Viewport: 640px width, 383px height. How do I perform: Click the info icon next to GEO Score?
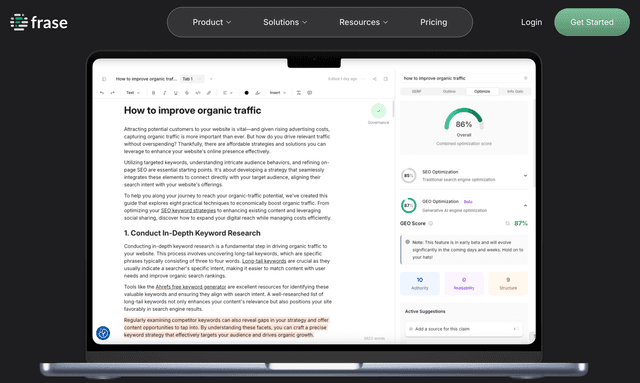point(431,223)
